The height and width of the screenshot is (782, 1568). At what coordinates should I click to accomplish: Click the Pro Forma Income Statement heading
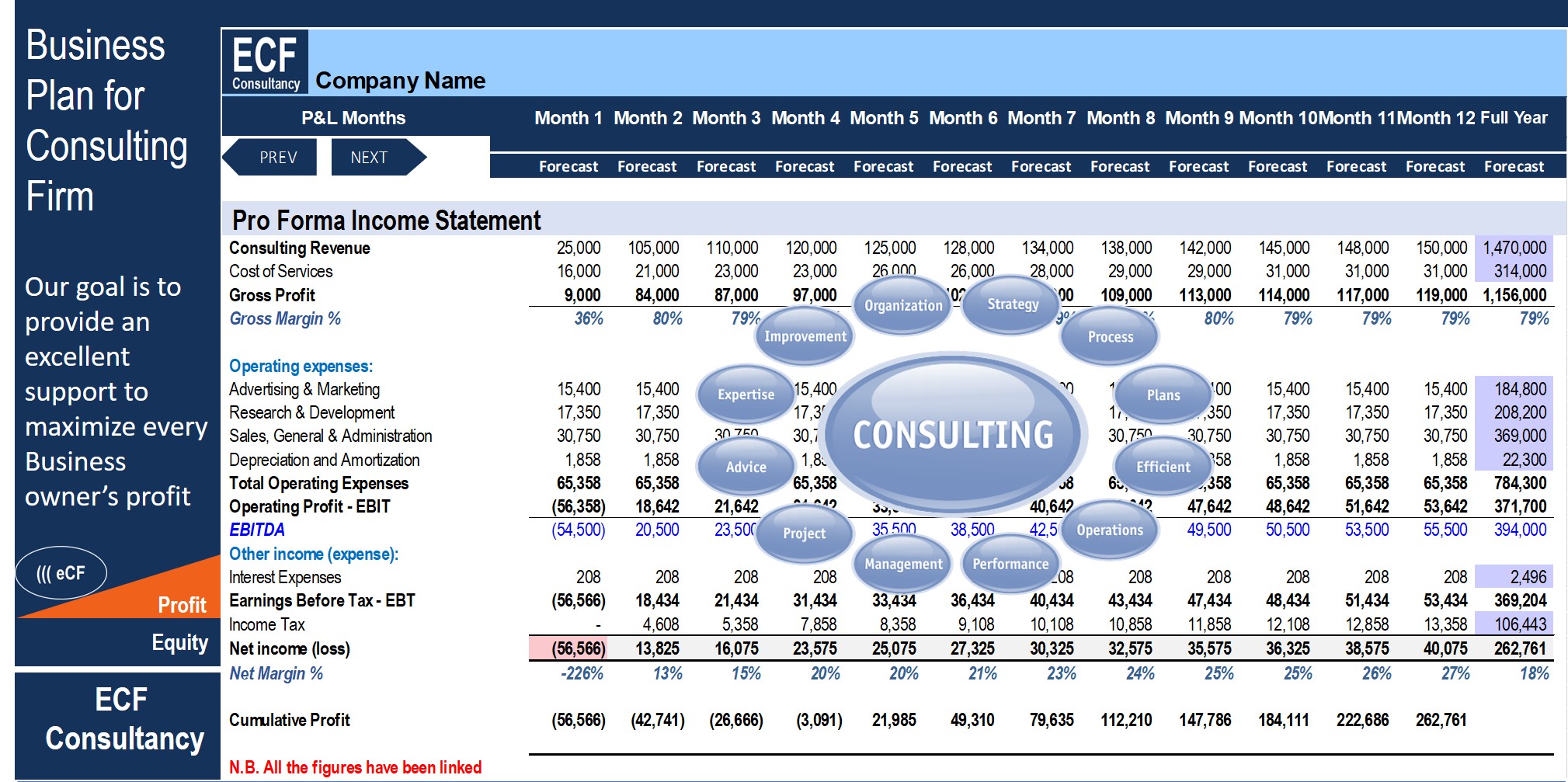[x=386, y=221]
